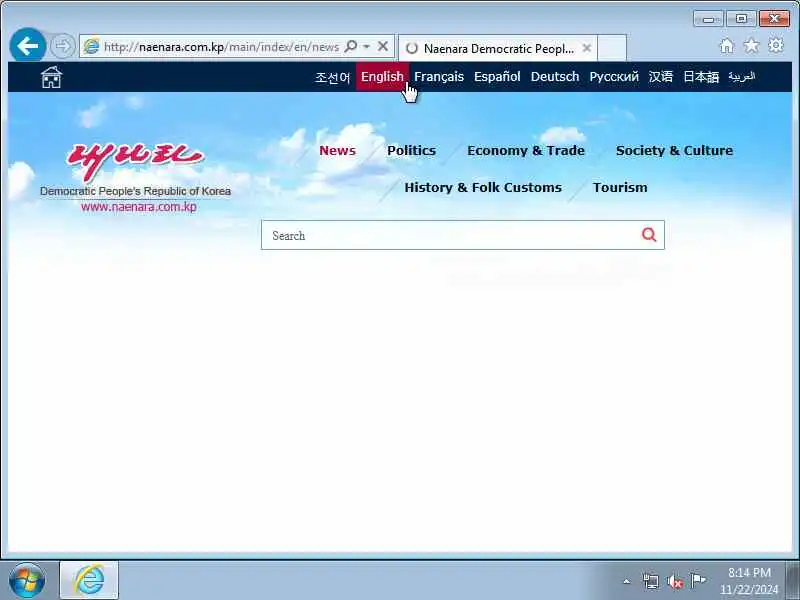The image size is (800, 600).
Task: Click the network status tray icon
Action: [651, 581]
